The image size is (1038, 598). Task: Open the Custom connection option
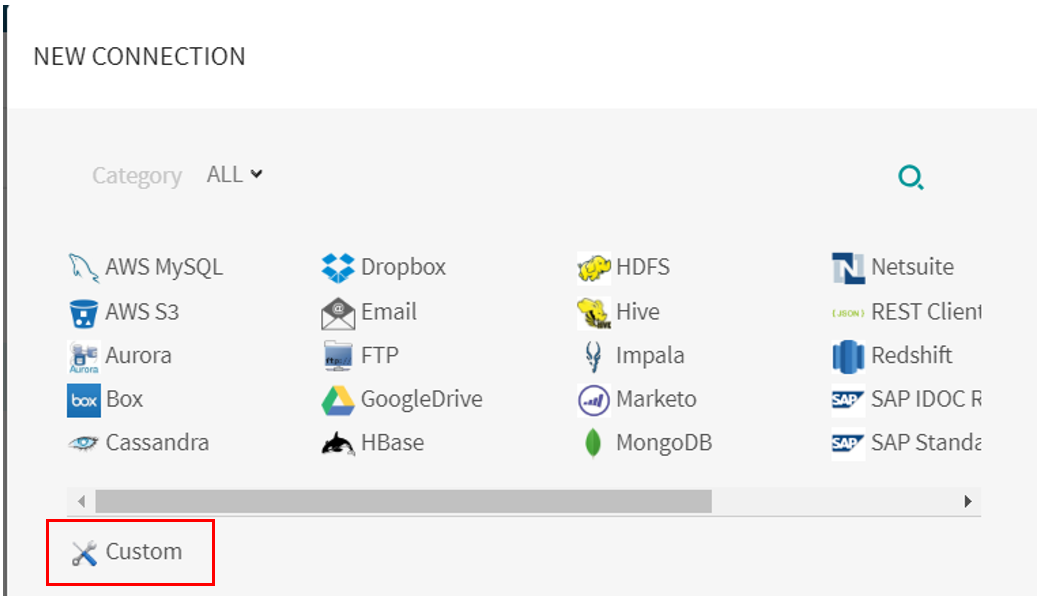[x=130, y=552]
